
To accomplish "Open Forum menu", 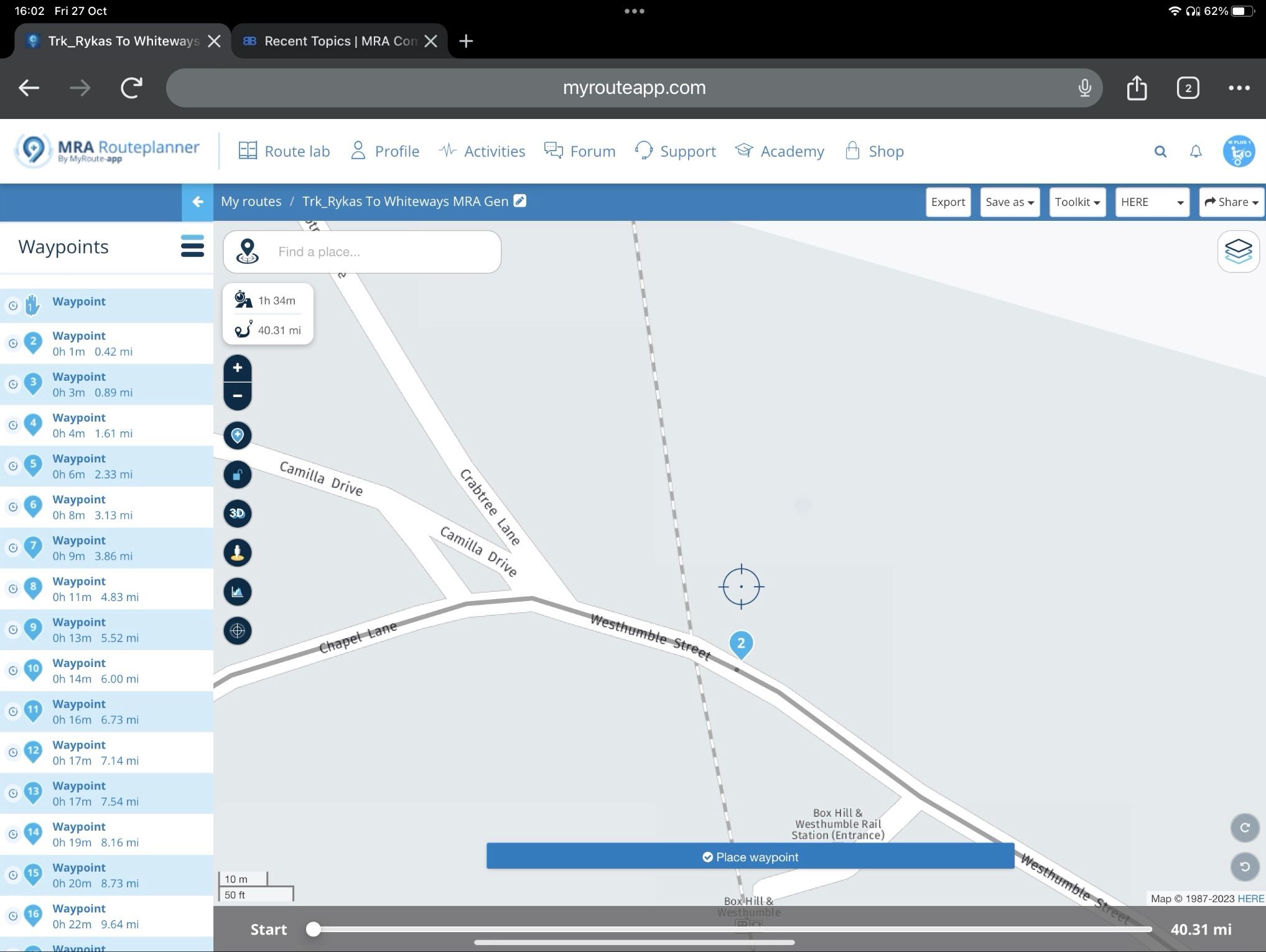I will (x=580, y=151).
